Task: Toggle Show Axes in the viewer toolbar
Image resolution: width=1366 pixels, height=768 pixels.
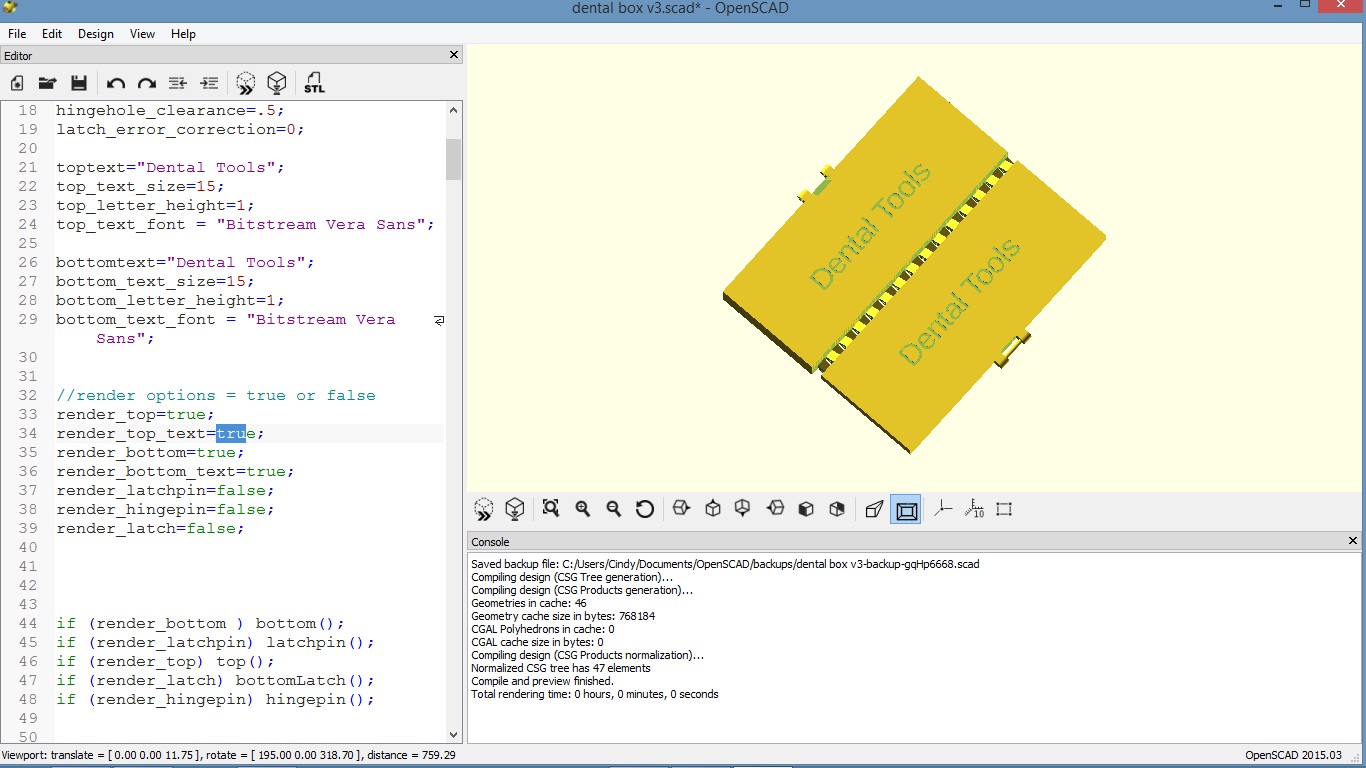Action: pos(943,509)
